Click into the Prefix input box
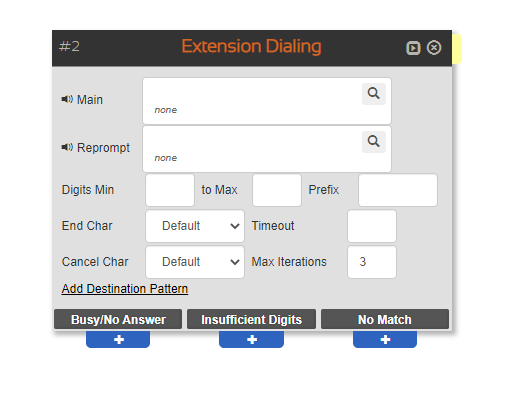The height and width of the screenshot is (407, 510). [398, 190]
